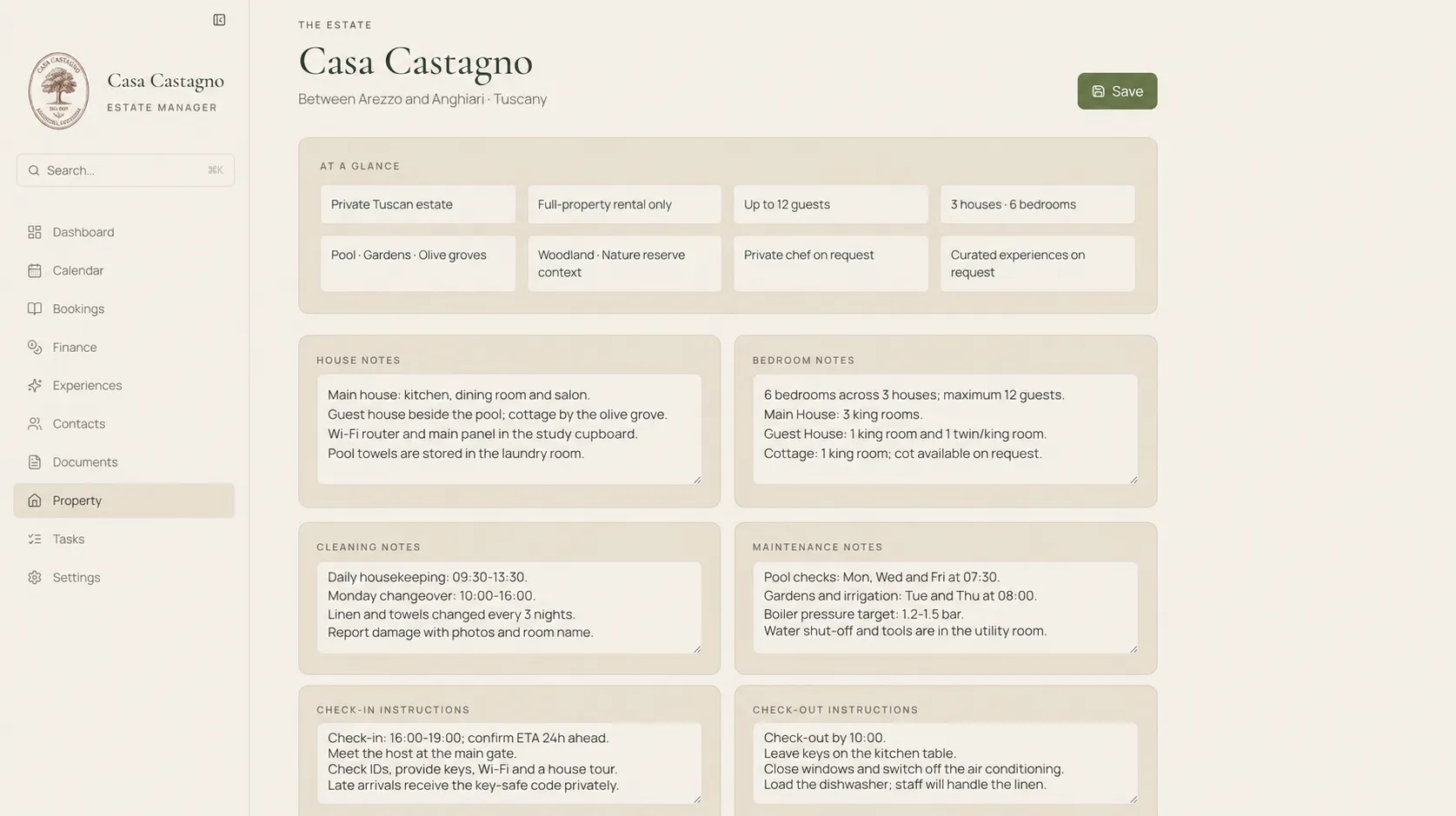Image resolution: width=1456 pixels, height=816 pixels.
Task: Navigate to the Finance section
Action: pos(124,347)
